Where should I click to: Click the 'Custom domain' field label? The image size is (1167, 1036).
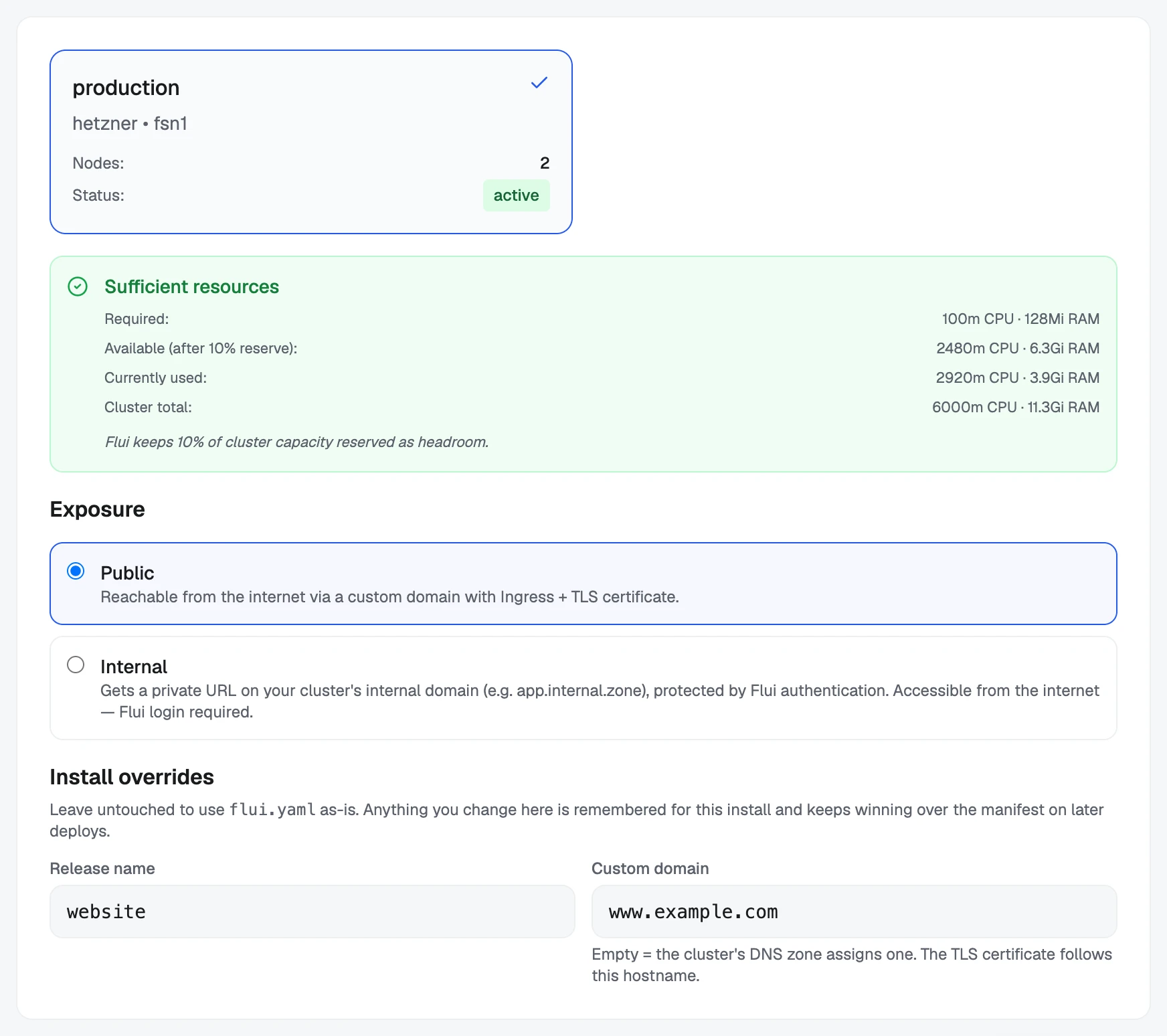[650, 869]
